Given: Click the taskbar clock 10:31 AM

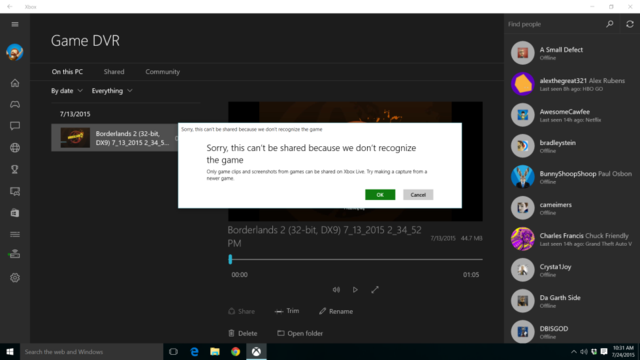Looking at the screenshot, I should (x=623, y=351).
